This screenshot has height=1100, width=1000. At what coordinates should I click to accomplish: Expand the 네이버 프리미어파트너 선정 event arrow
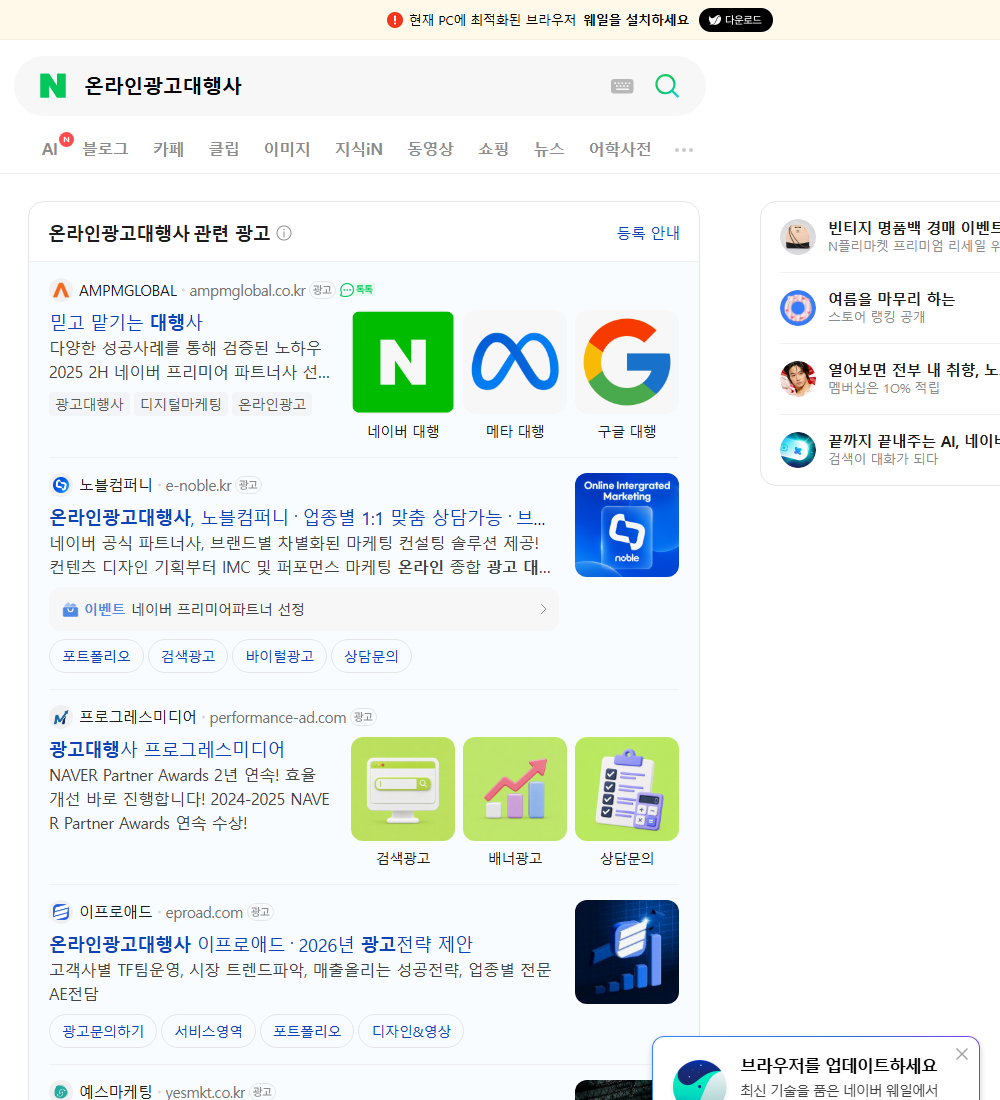(x=542, y=609)
